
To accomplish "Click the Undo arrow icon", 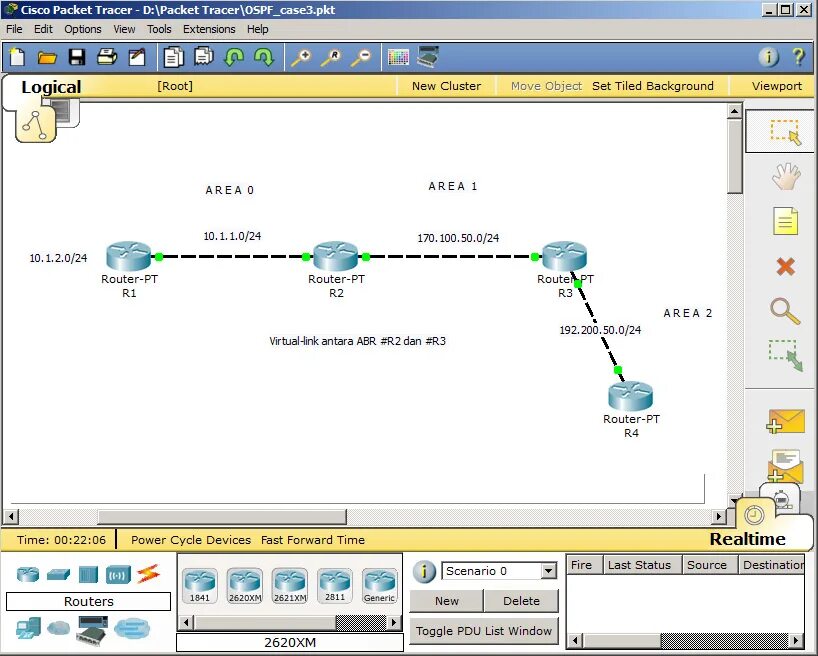I will (234, 57).
